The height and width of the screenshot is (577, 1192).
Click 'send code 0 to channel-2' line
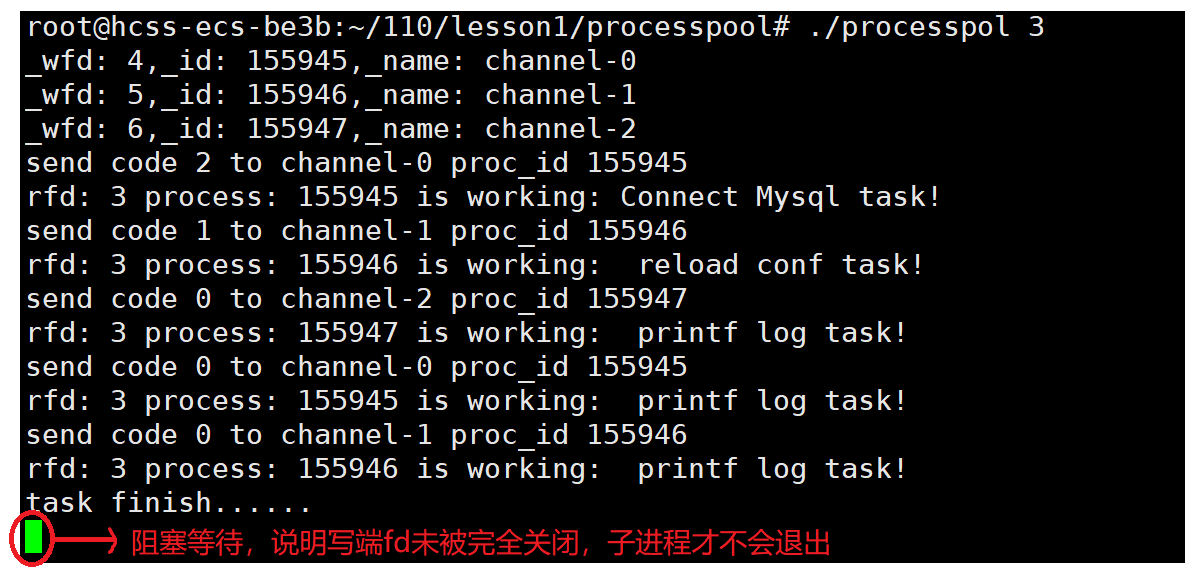(357, 299)
